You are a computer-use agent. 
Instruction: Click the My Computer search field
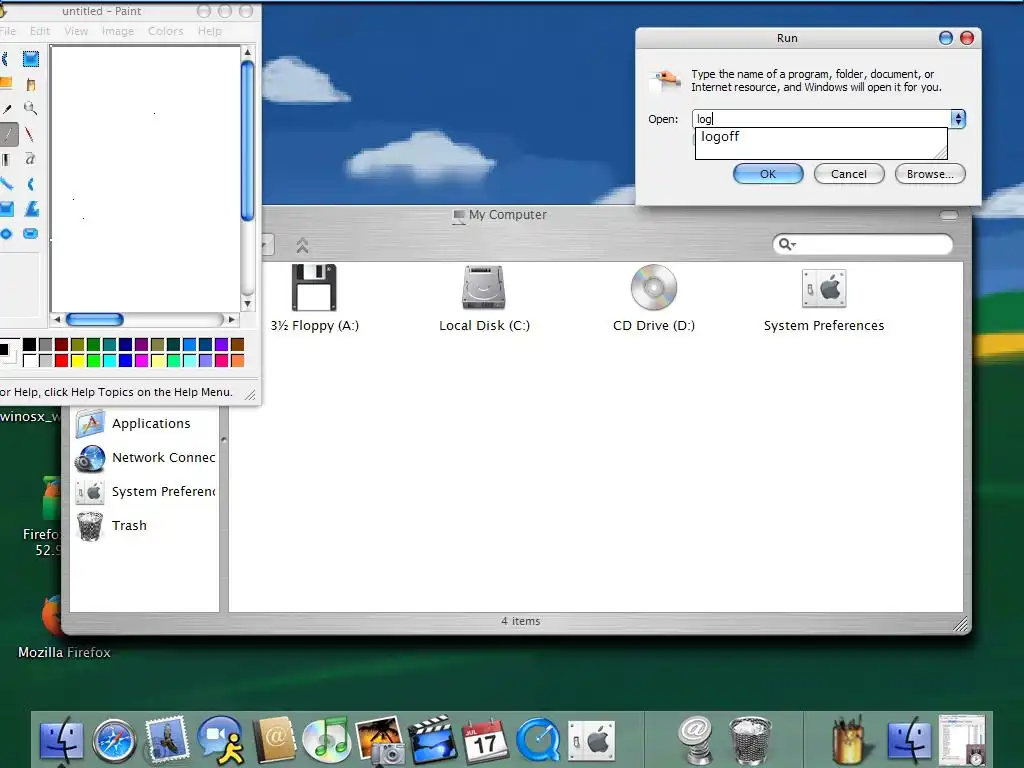pos(863,244)
